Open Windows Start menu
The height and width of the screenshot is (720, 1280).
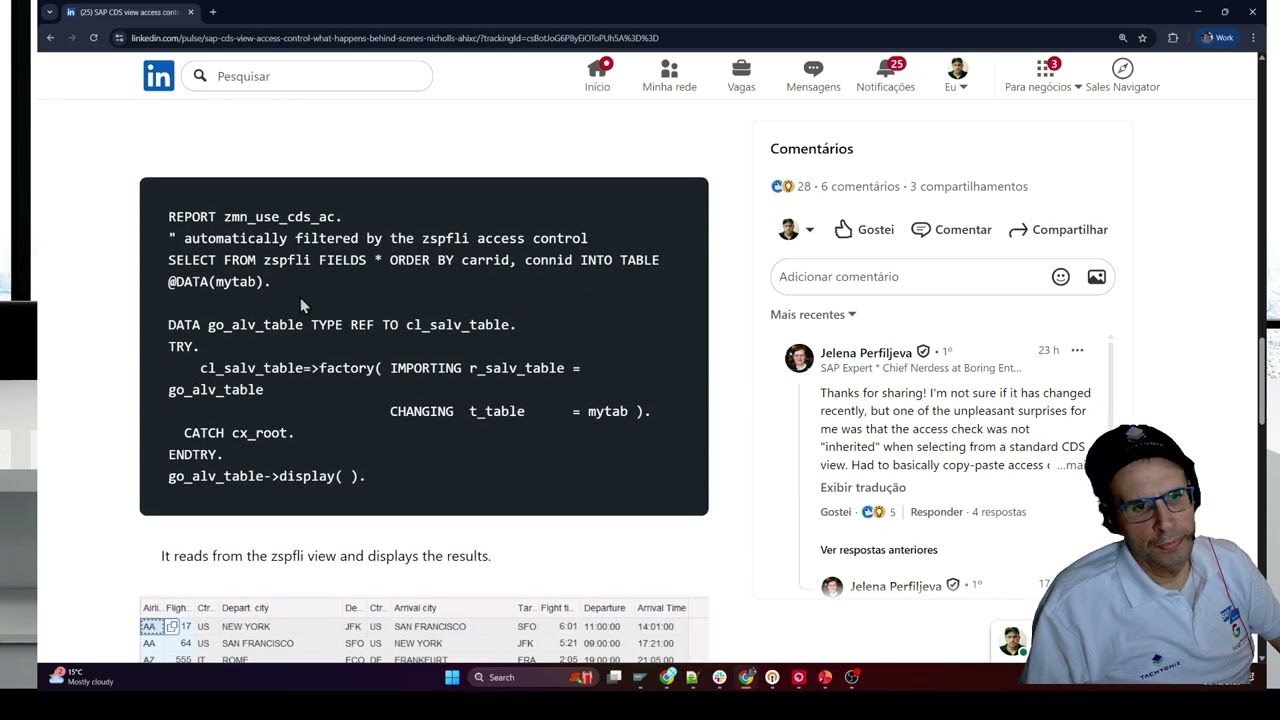452,677
